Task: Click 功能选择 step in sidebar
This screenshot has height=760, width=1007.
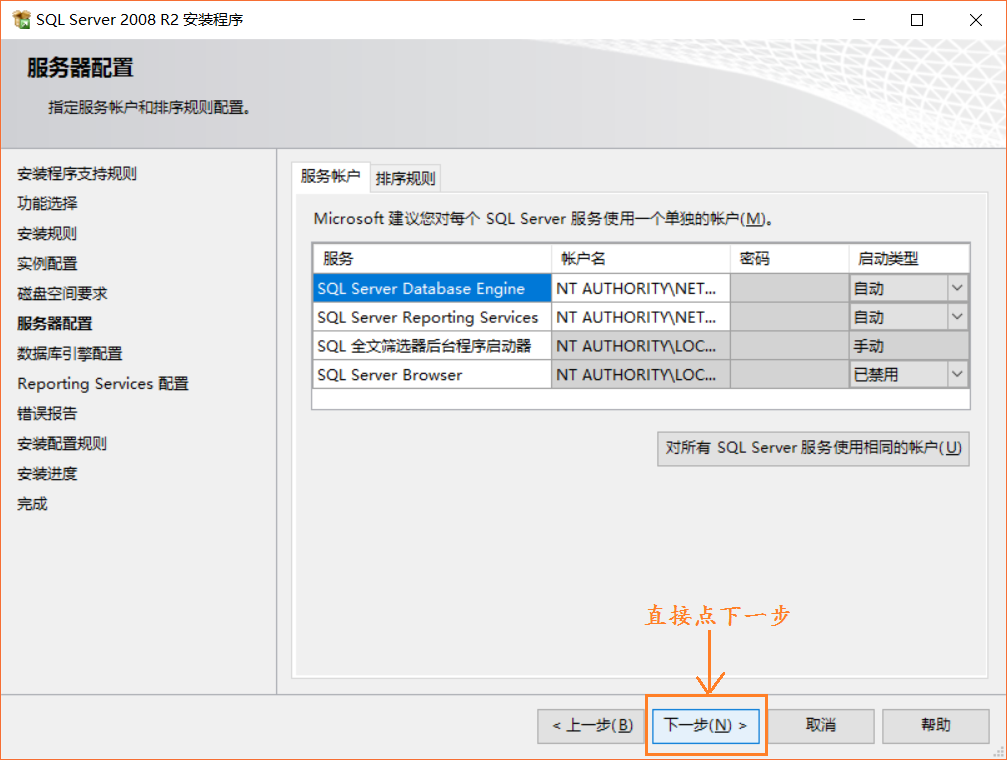Action: click(47, 204)
